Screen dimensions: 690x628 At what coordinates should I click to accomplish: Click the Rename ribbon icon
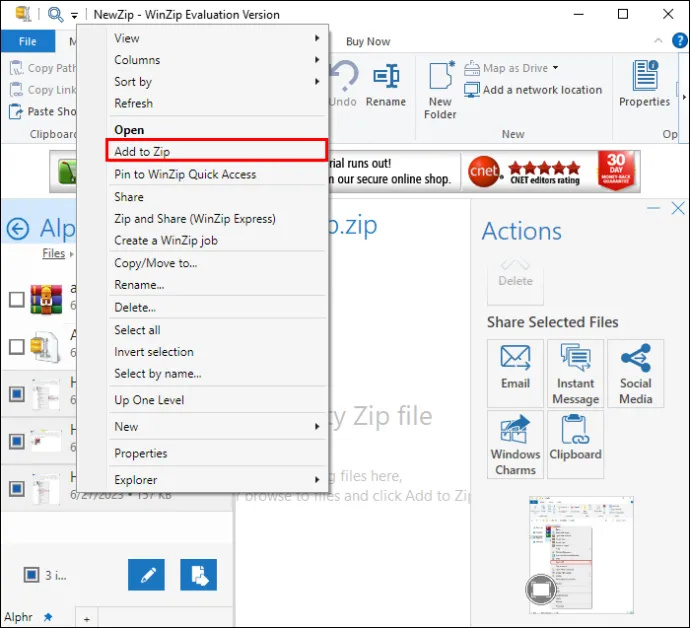point(386,76)
